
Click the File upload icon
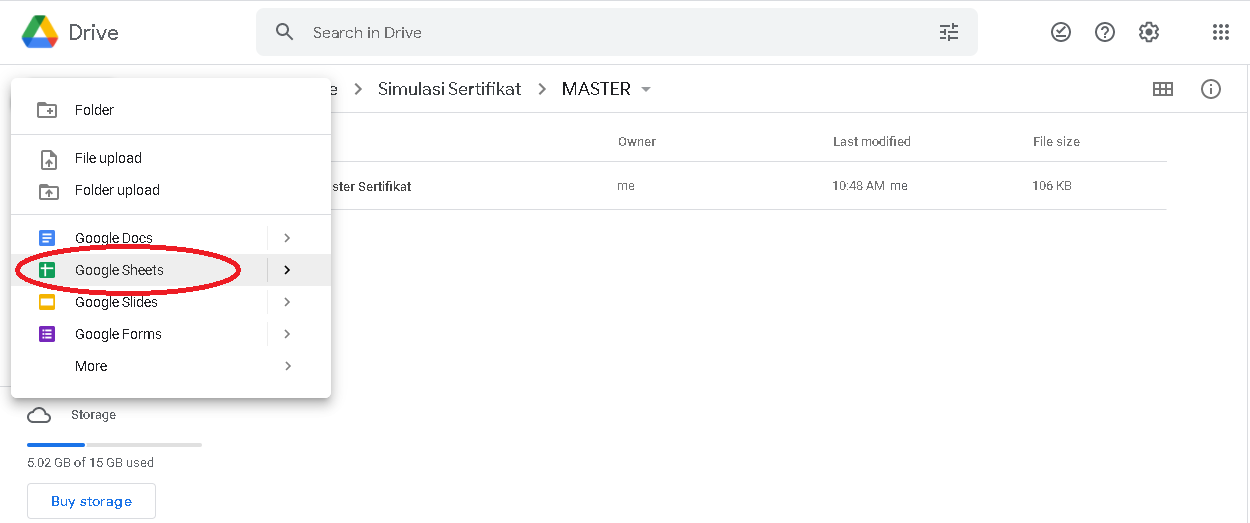pos(47,158)
